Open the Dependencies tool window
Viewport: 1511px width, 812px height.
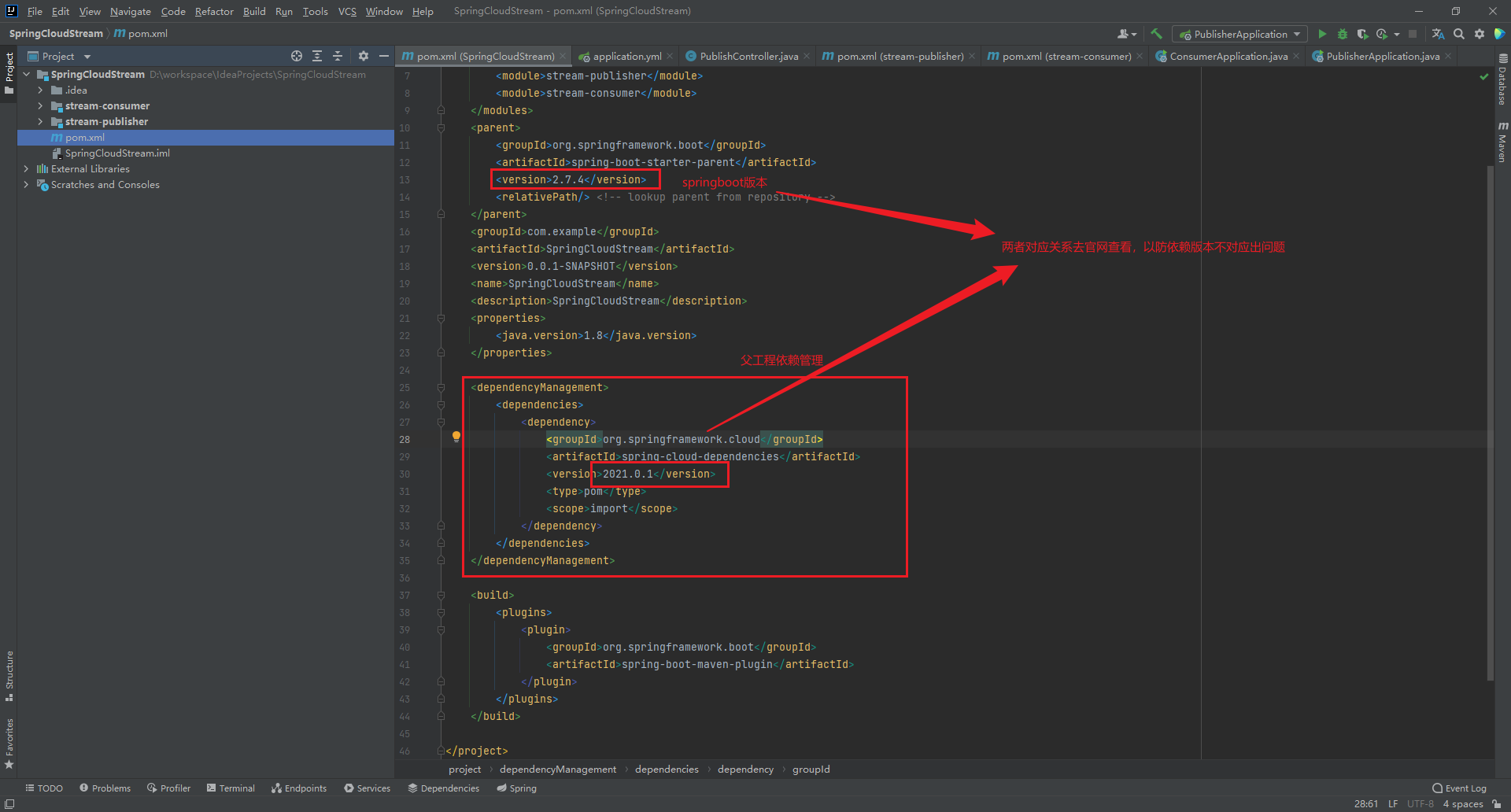(x=443, y=788)
